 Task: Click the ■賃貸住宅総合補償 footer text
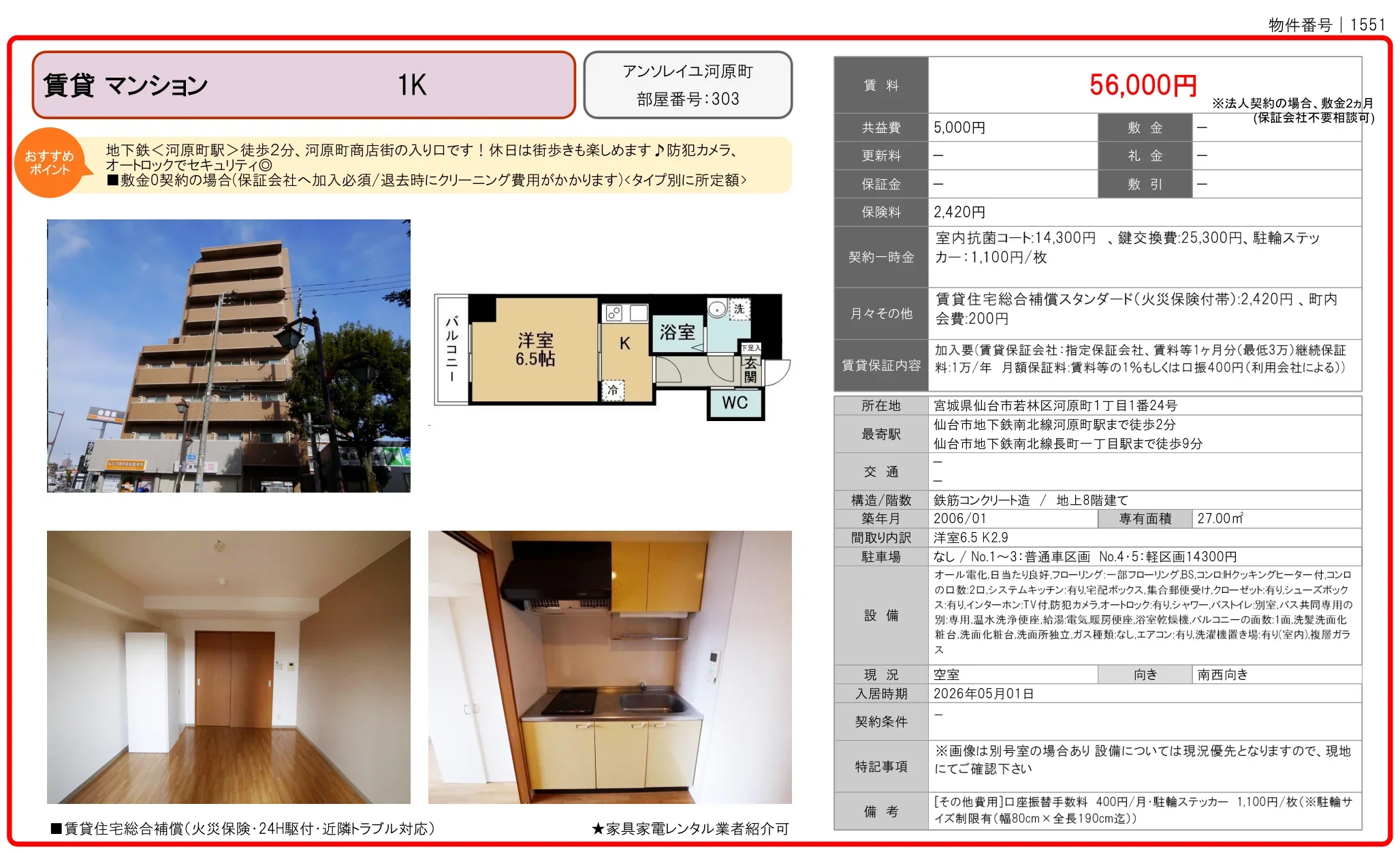click(243, 828)
